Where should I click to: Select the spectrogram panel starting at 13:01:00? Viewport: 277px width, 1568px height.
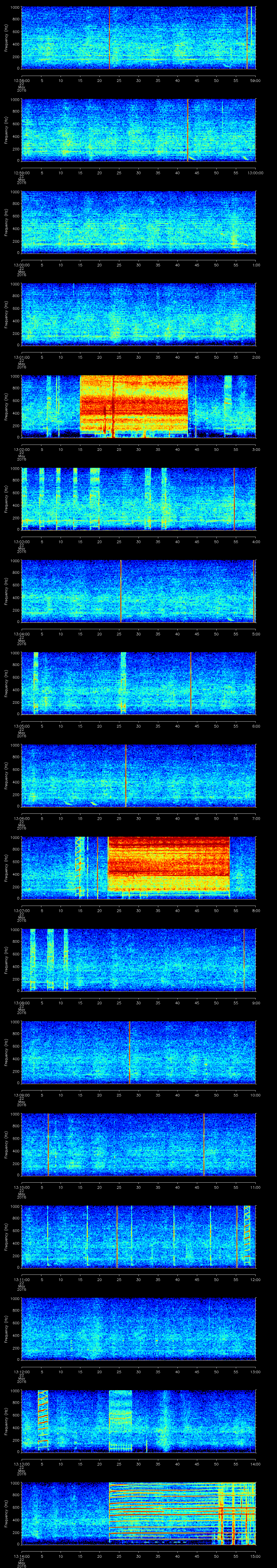coord(138,314)
